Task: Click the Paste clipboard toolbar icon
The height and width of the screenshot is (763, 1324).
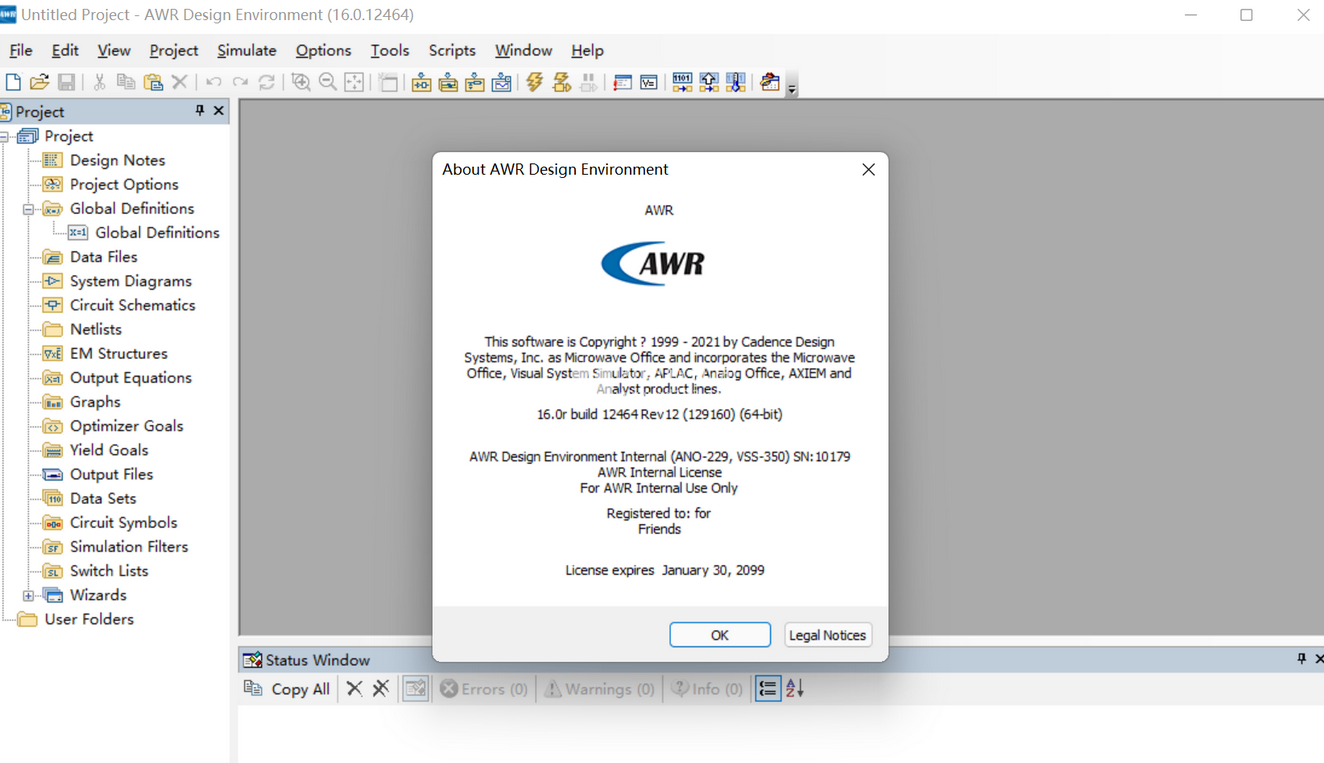Action: click(x=153, y=82)
